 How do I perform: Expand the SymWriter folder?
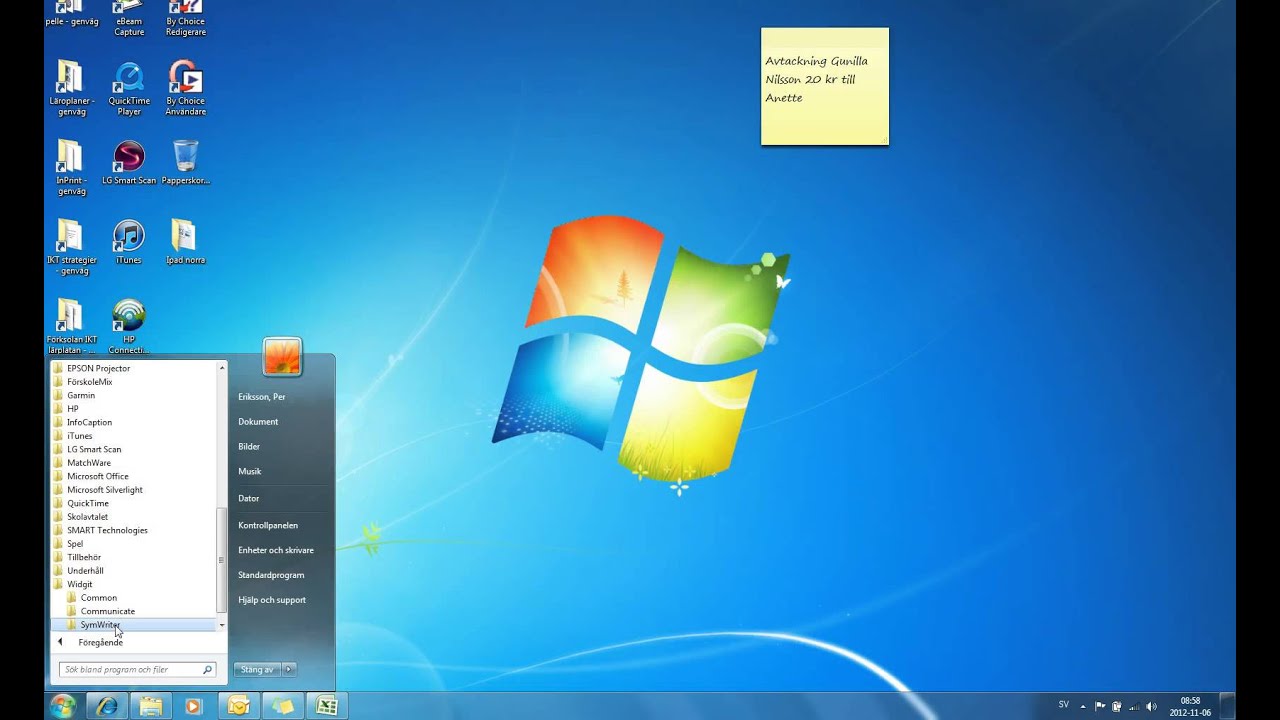tap(134, 625)
